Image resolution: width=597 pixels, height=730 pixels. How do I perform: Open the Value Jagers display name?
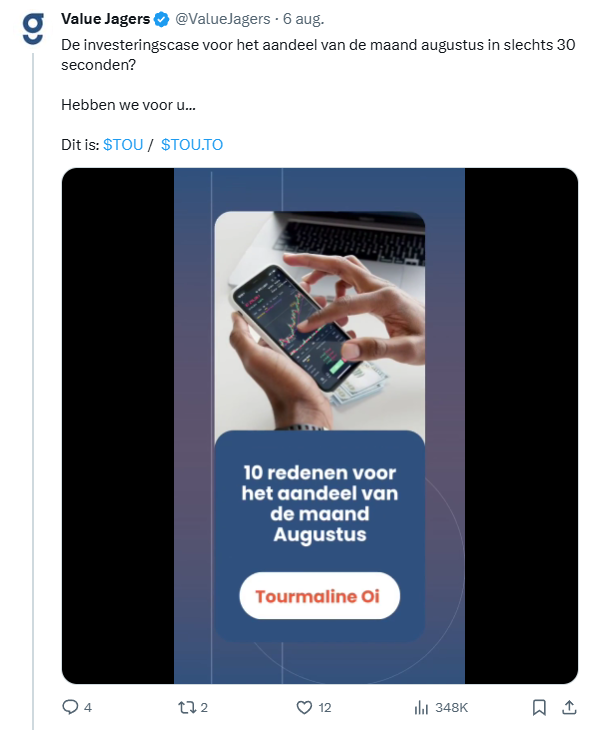pyautogui.click(x=106, y=19)
